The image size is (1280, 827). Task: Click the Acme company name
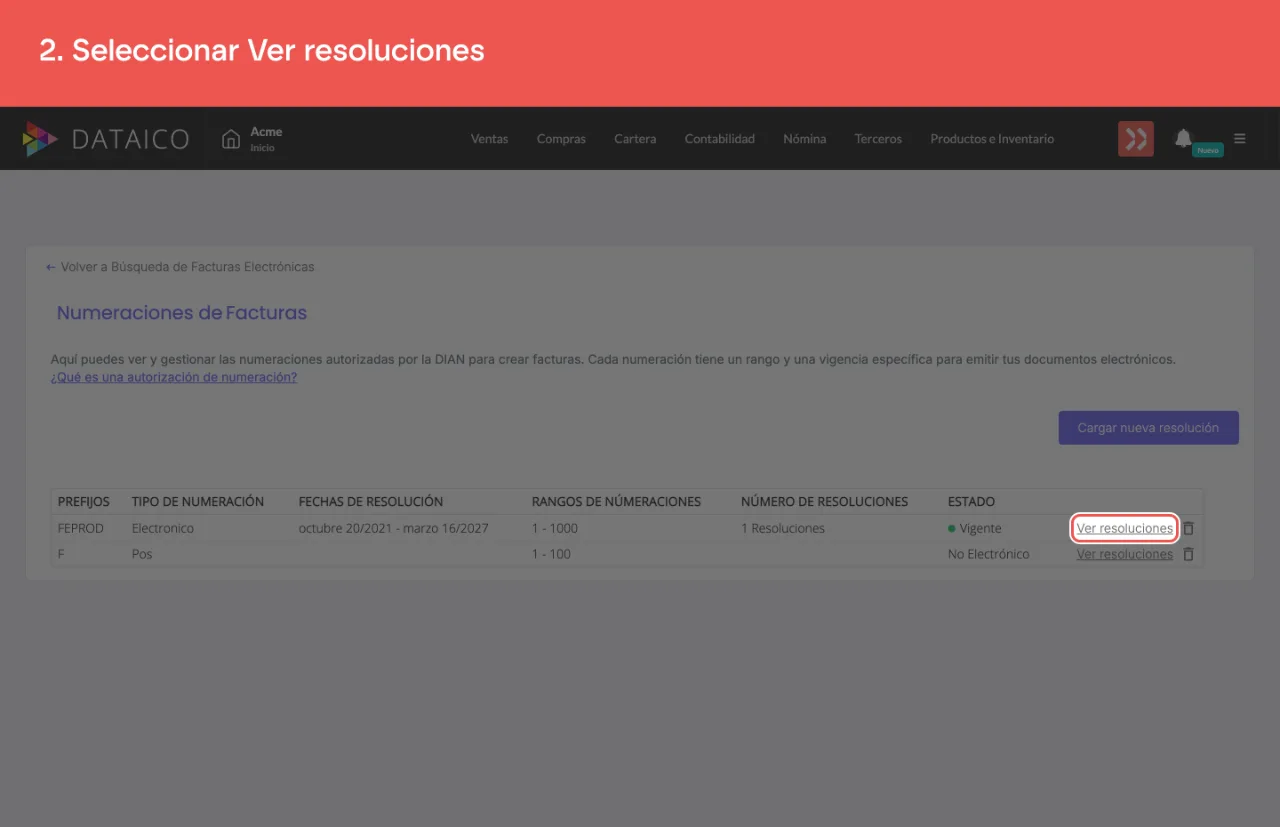coord(266,132)
